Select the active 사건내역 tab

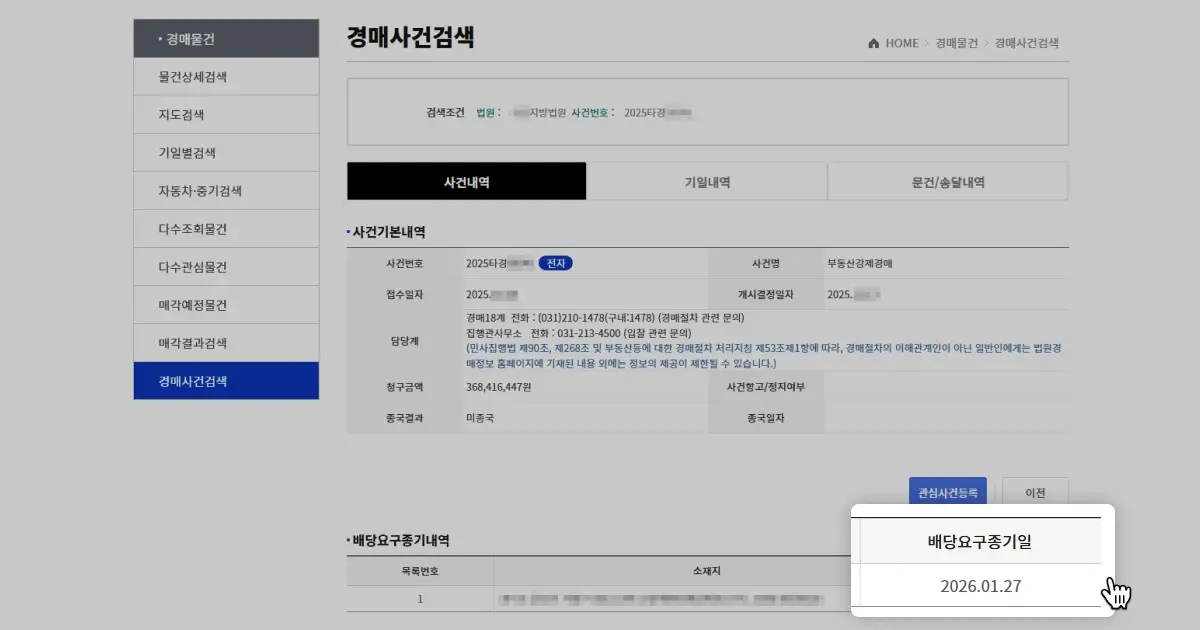pos(465,181)
